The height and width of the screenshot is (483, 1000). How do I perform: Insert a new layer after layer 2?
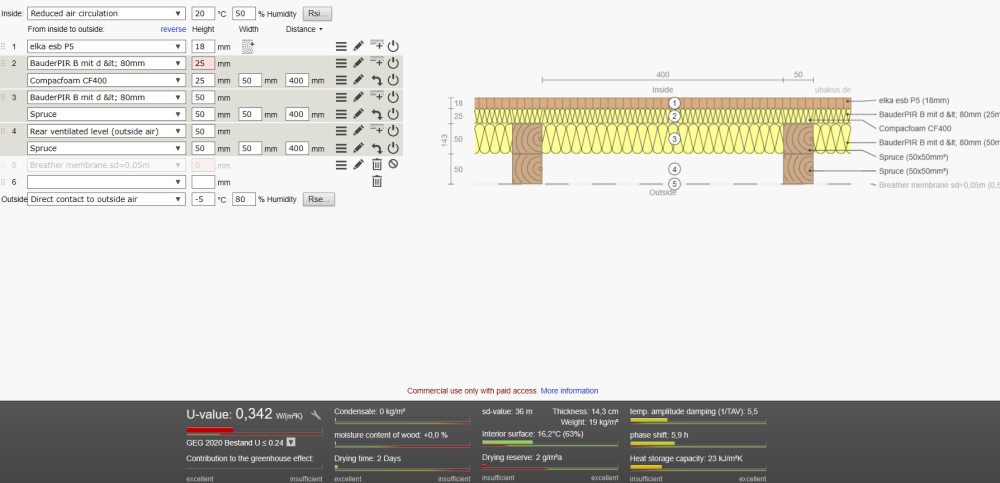(377, 62)
